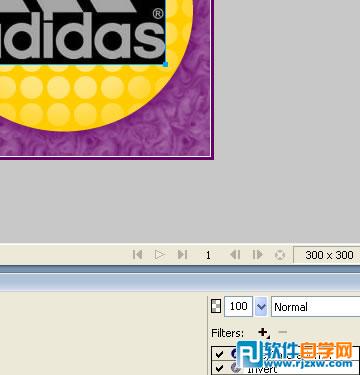The image size is (360, 375).
Task: Open the opacity slider dropdown arrow
Action: pyautogui.click(x=261, y=306)
